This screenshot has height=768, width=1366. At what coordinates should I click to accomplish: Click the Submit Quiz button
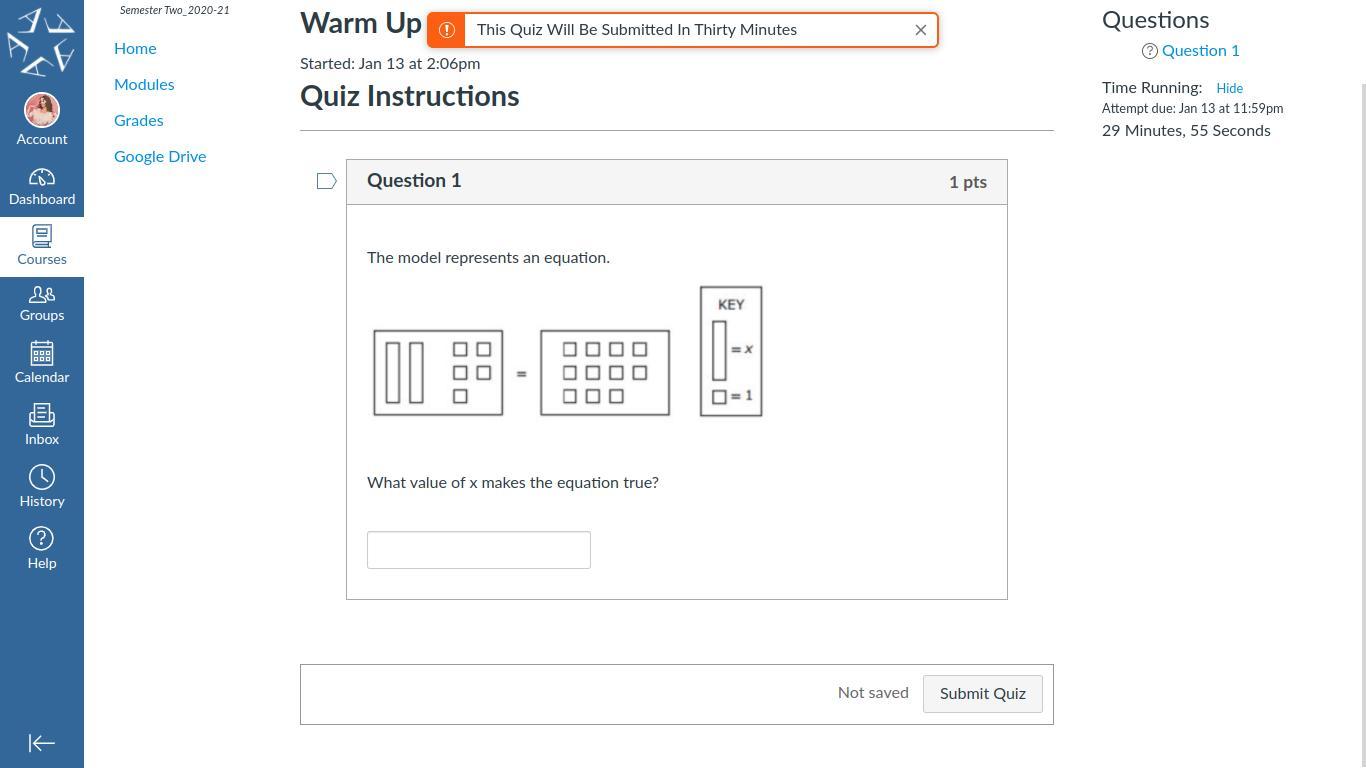pyautogui.click(x=982, y=694)
